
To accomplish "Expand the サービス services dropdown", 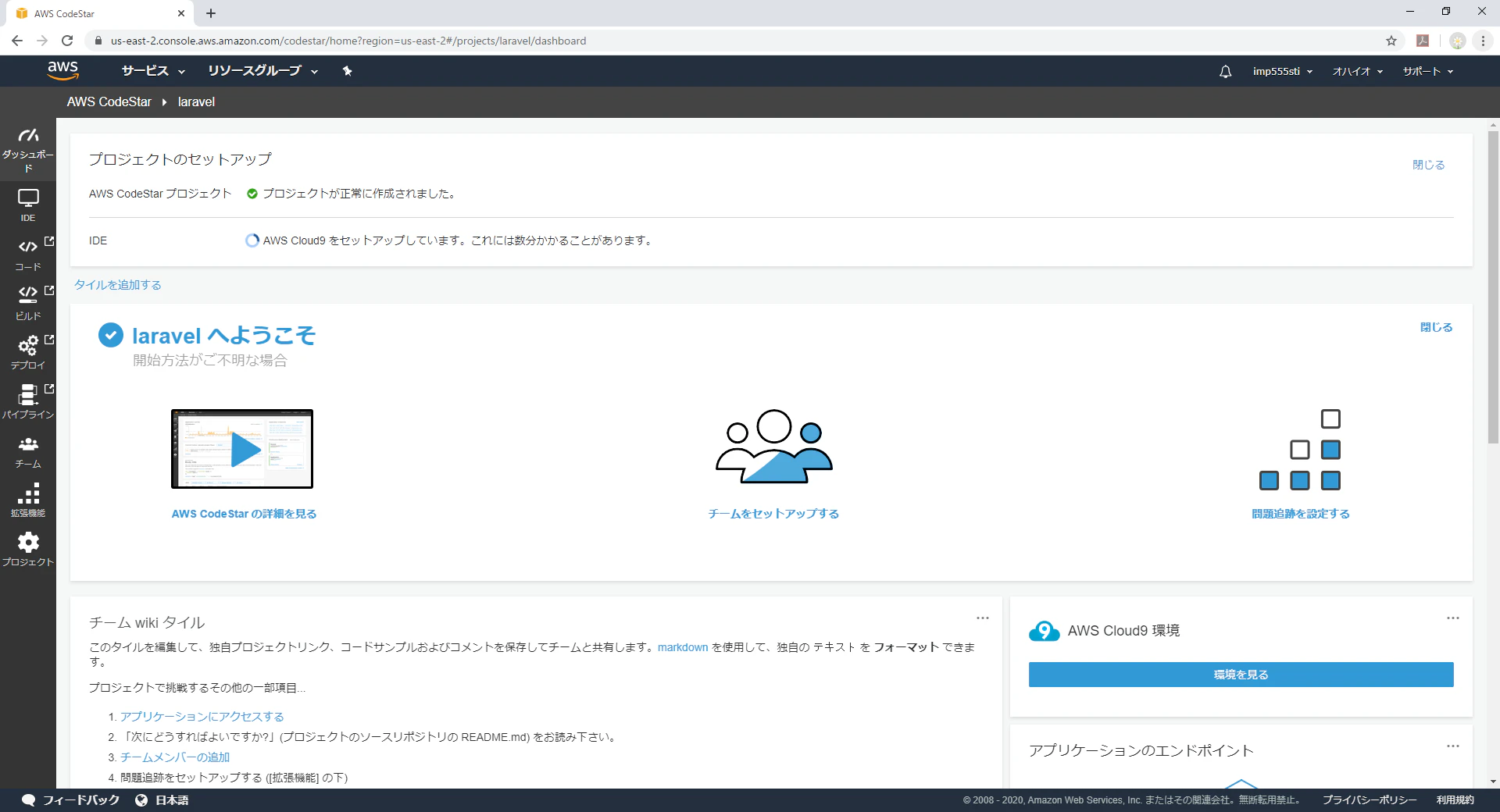I will pyautogui.click(x=153, y=71).
